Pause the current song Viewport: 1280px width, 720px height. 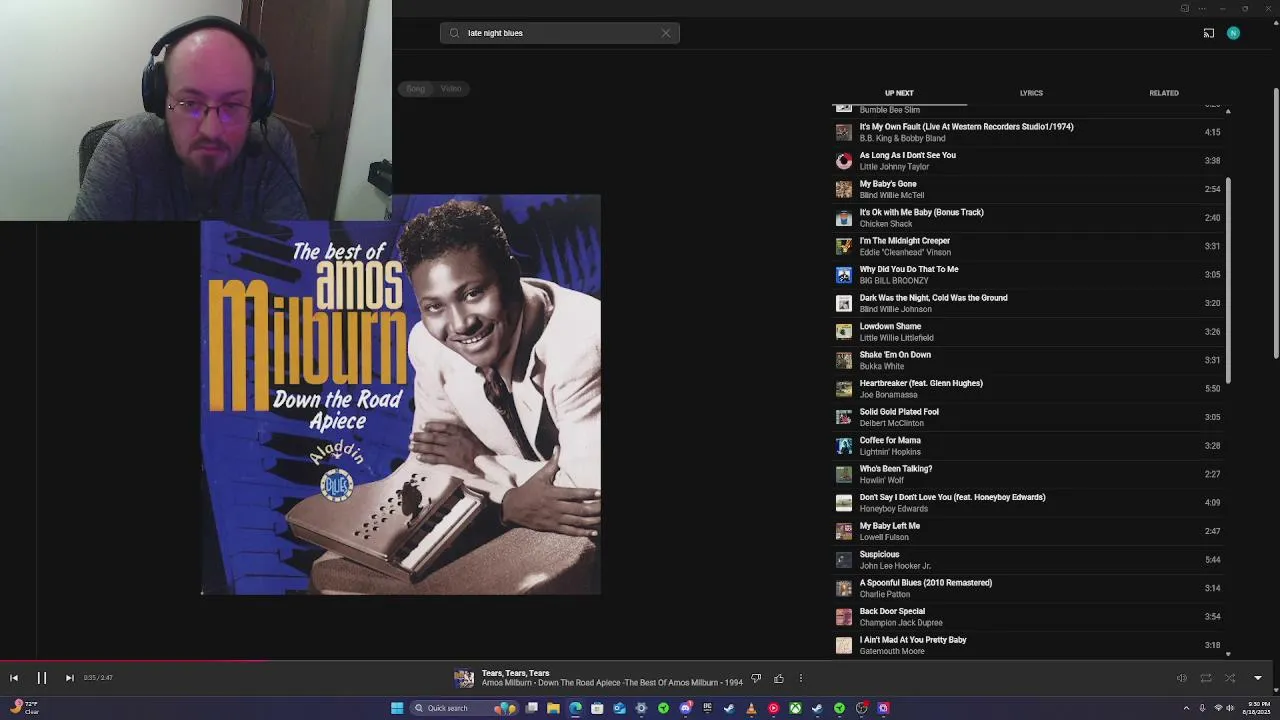click(x=42, y=678)
